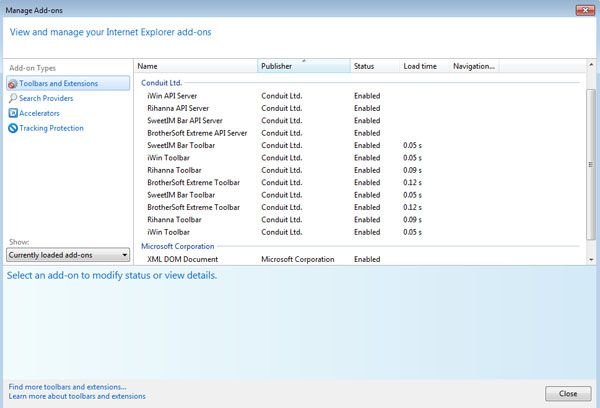Select the BrotherSoft Extreme API Server add-on
The width and height of the screenshot is (600, 408).
pos(197,133)
